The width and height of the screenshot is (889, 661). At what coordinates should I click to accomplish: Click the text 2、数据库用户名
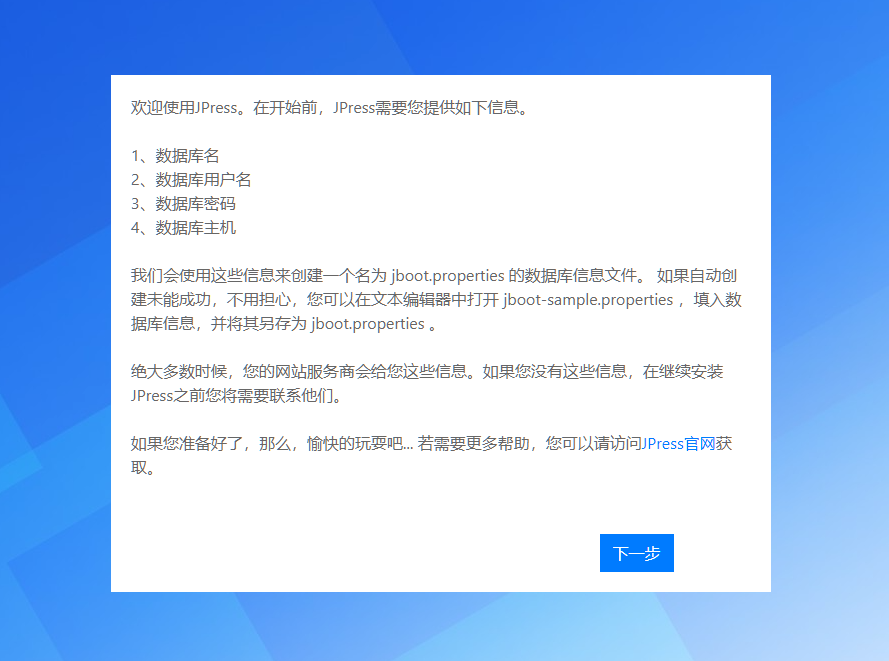click(190, 180)
